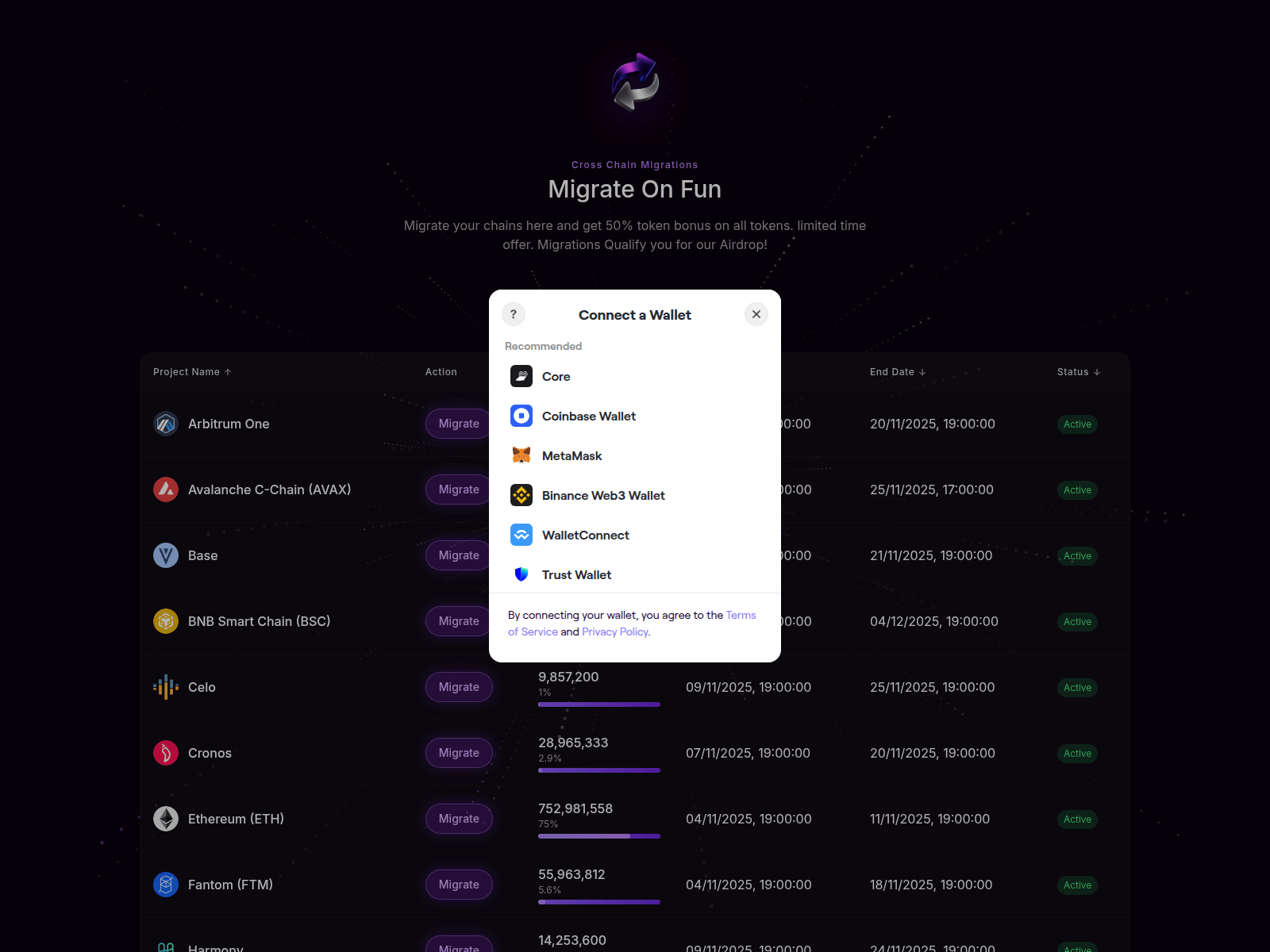This screenshot has height=952, width=1270.
Task: Click the Core wallet icon
Action: pyautogui.click(x=521, y=376)
